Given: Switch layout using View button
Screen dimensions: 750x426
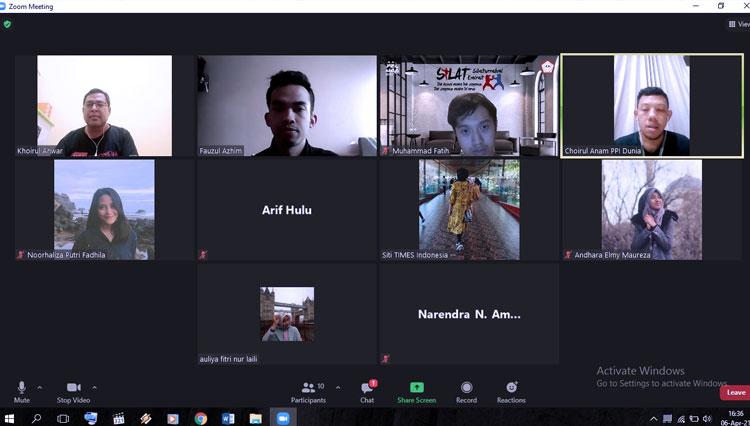Looking at the screenshot, I should click(739, 24).
